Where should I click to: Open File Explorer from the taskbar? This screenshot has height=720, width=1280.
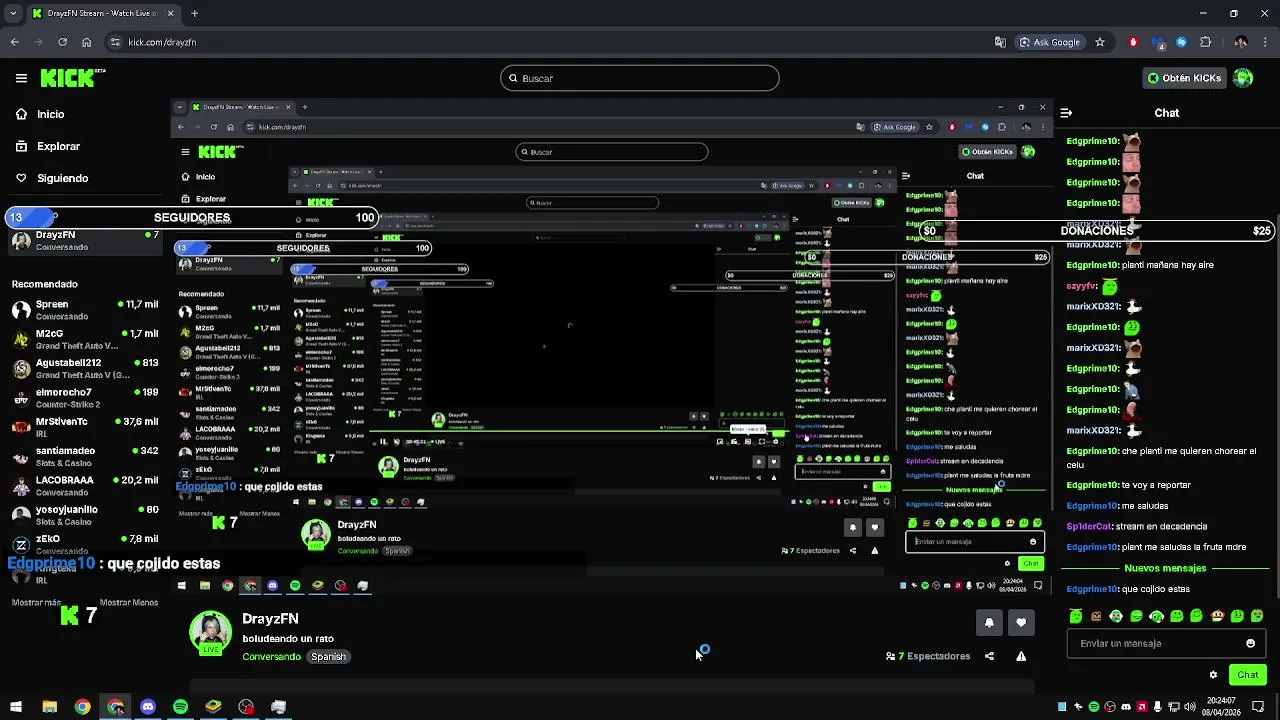(49, 707)
